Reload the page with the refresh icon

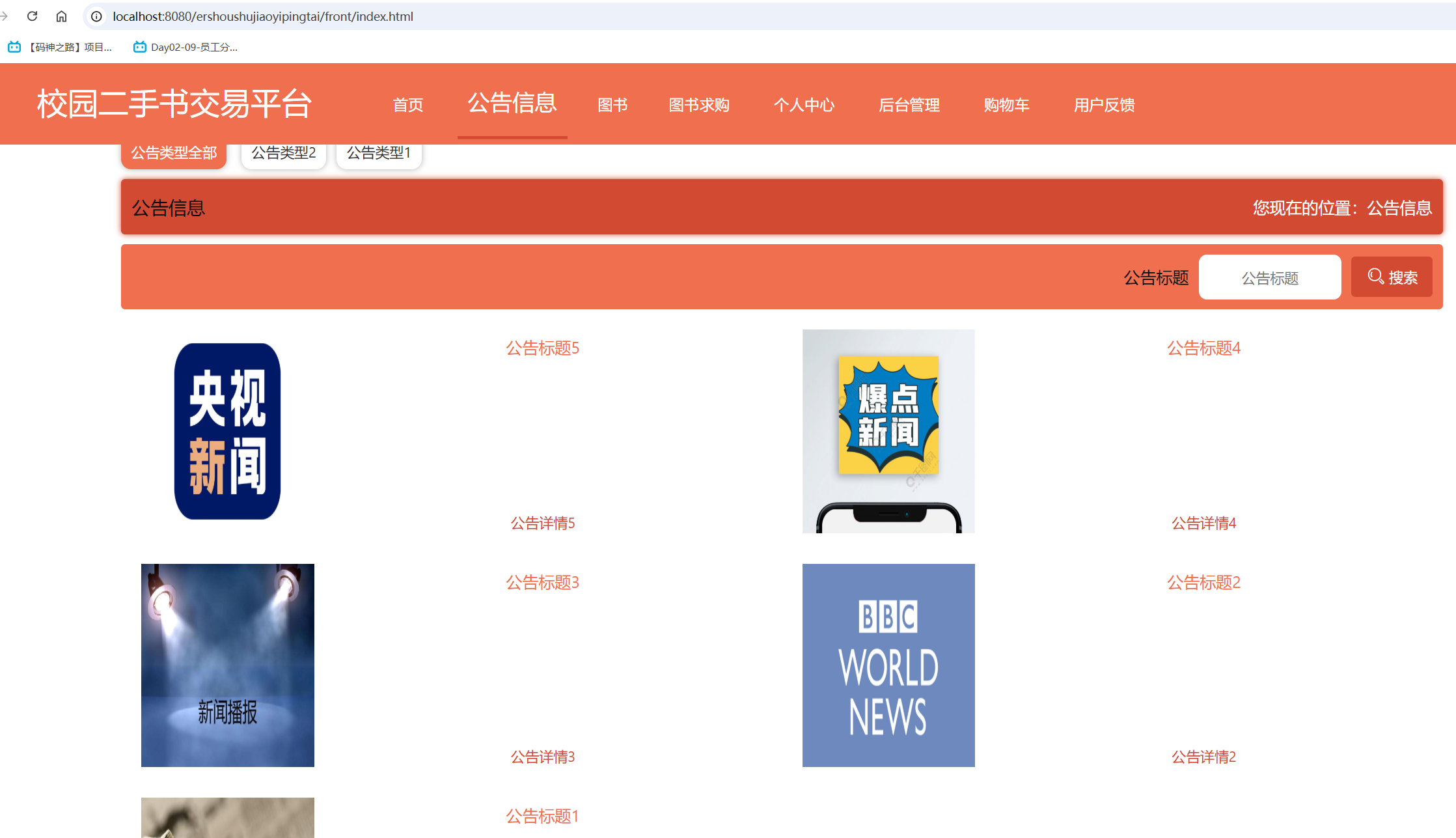click(x=32, y=16)
